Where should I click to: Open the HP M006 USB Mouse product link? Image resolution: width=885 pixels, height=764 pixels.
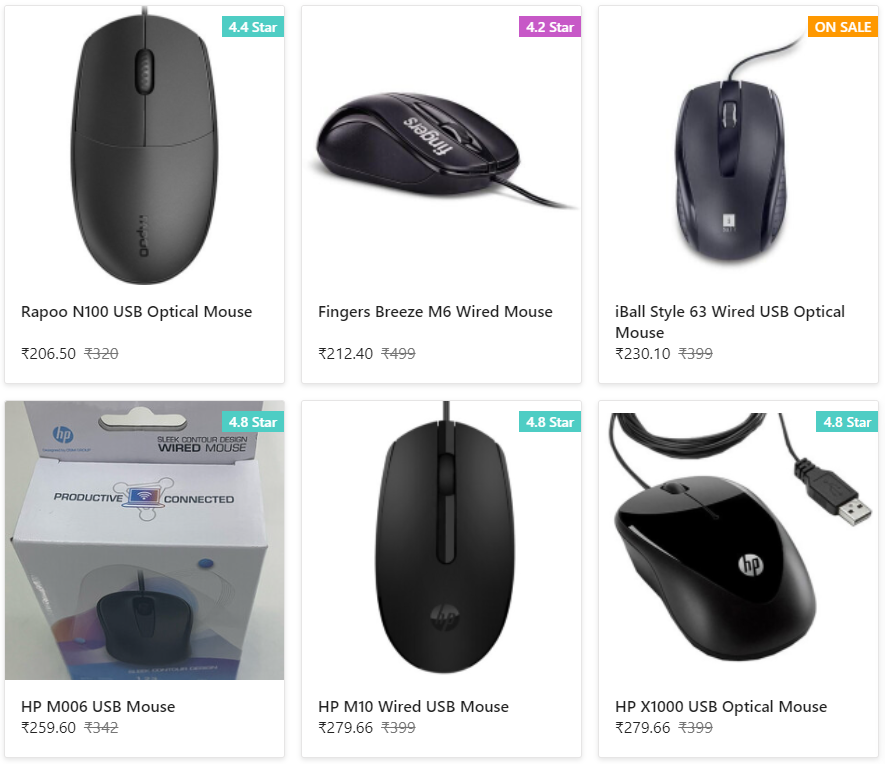pyautogui.click(x=98, y=706)
